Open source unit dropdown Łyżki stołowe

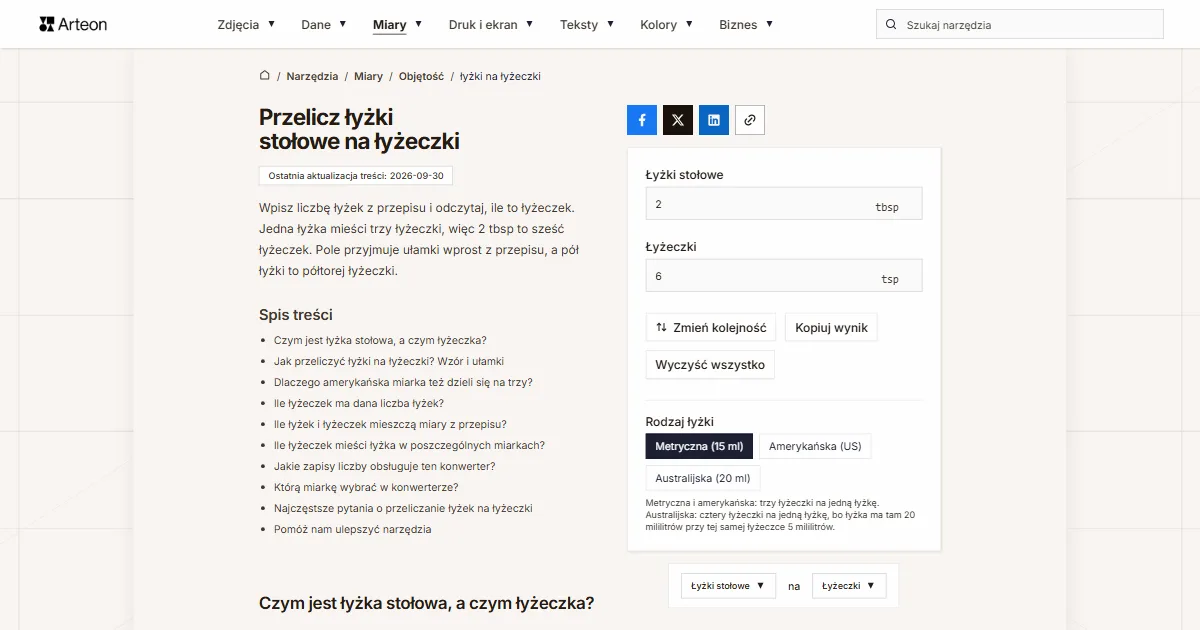728,586
